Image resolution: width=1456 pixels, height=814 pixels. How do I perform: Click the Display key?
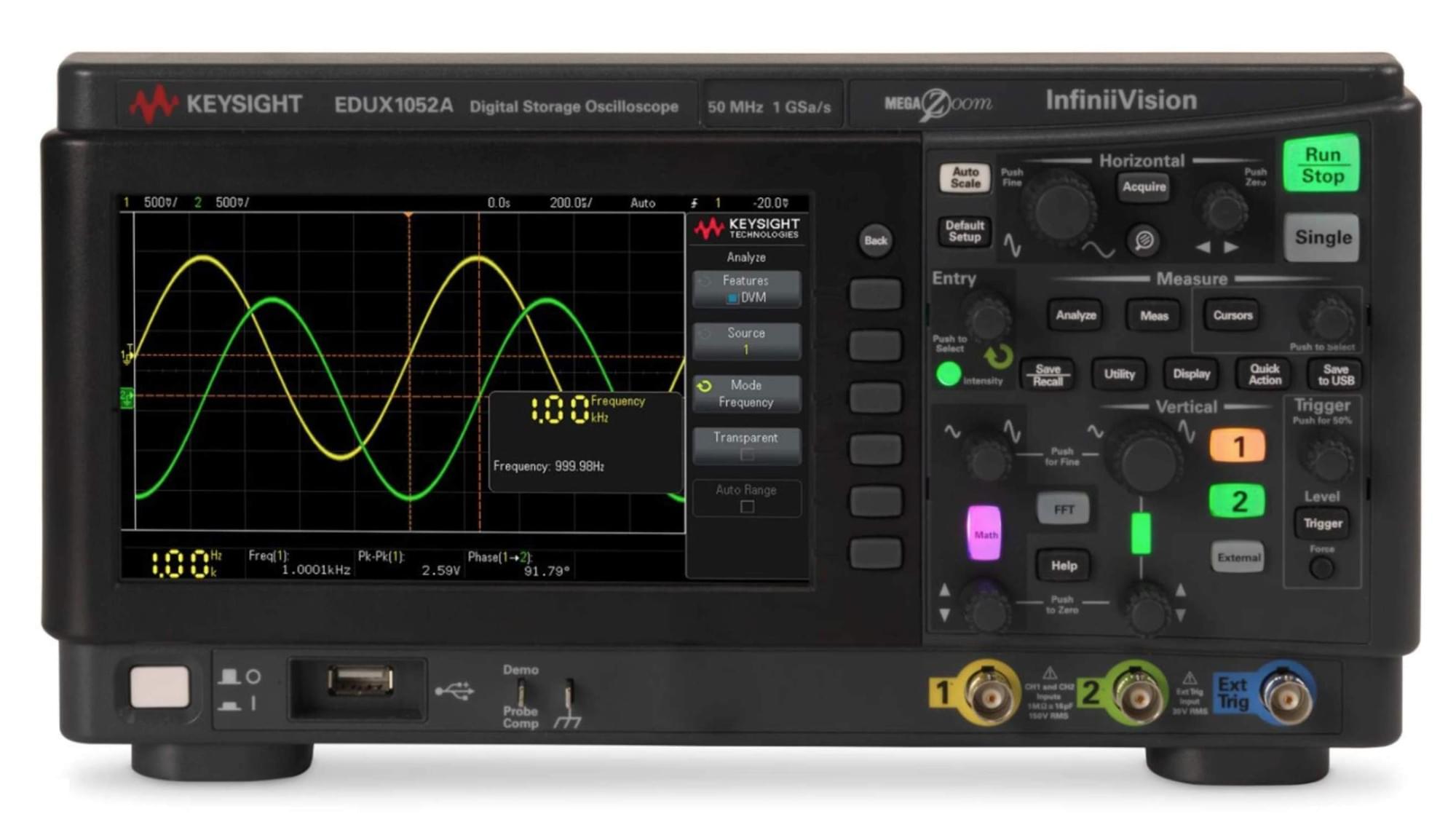pos(1191,374)
